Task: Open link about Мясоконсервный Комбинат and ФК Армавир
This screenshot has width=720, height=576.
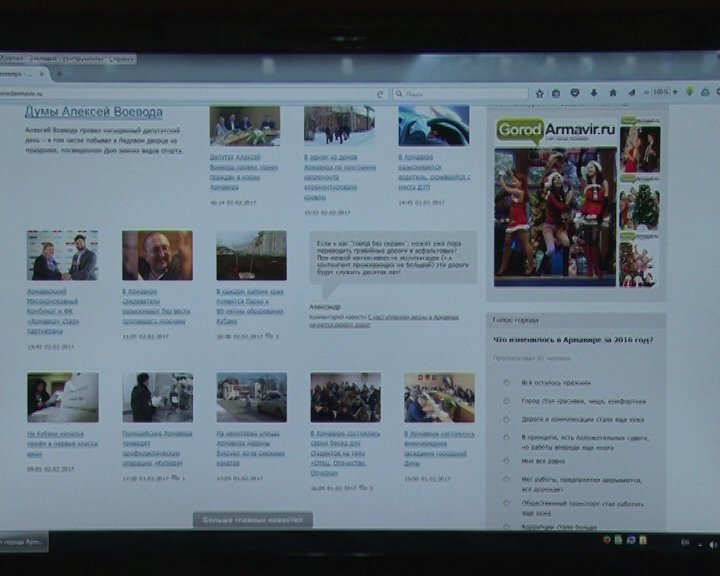Action: [53, 311]
